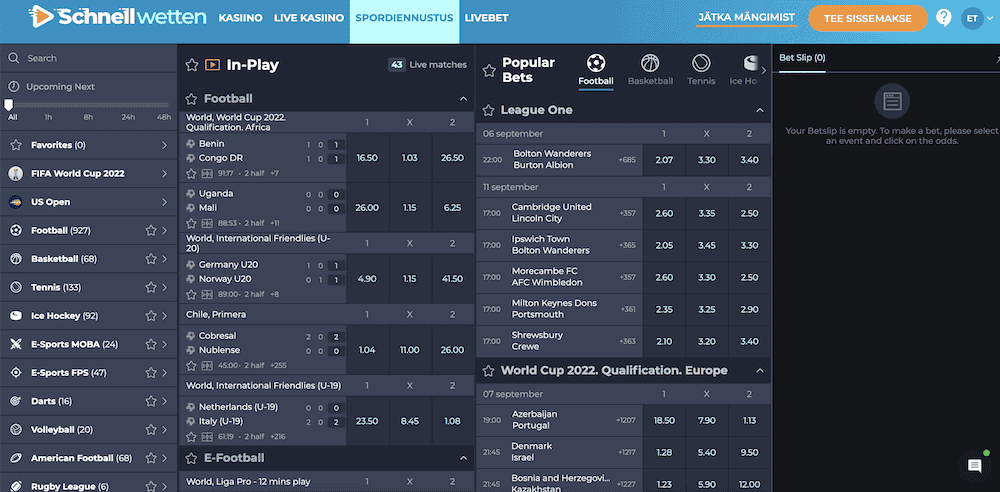Collapse the E-Football section
This screenshot has width=1000, height=492.
pos(463,458)
